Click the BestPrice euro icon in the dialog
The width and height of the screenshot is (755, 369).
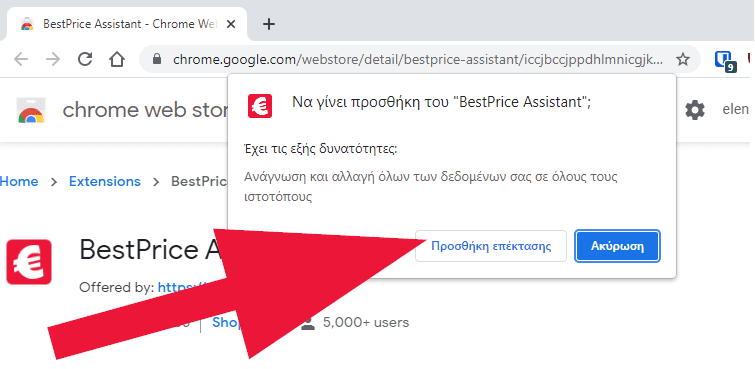(x=260, y=105)
